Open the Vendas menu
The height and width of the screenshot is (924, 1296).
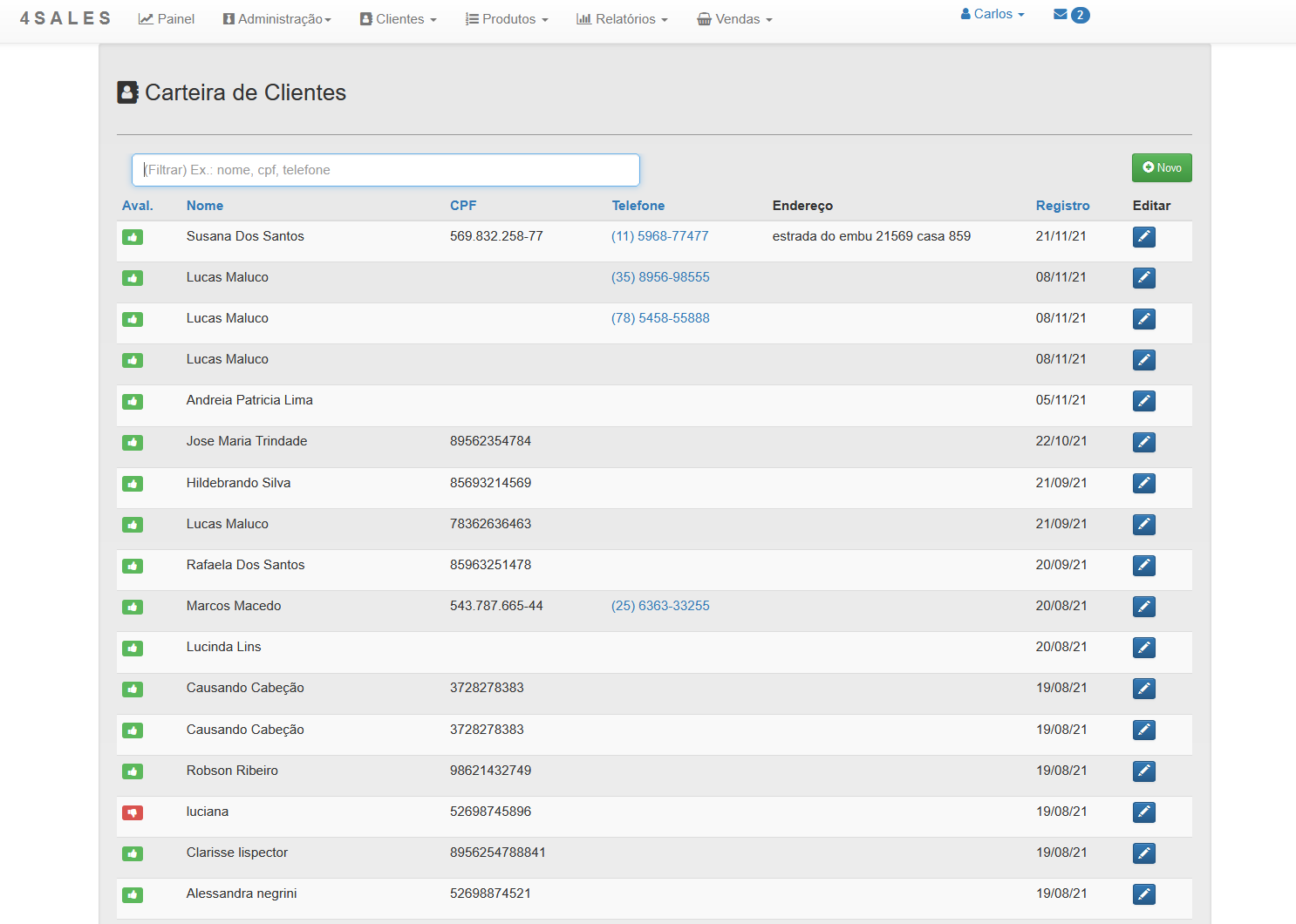pyautogui.click(x=734, y=19)
